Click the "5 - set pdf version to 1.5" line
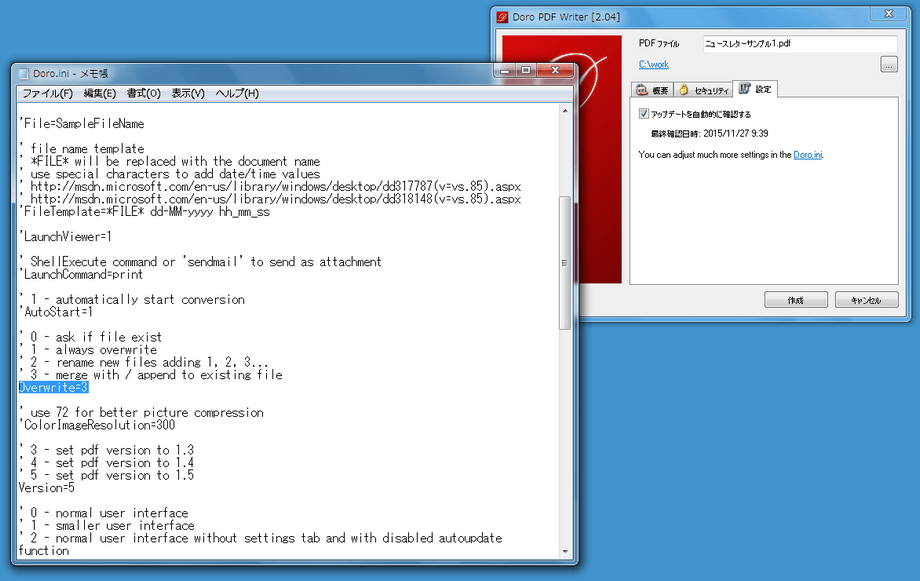 tap(106, 475)
